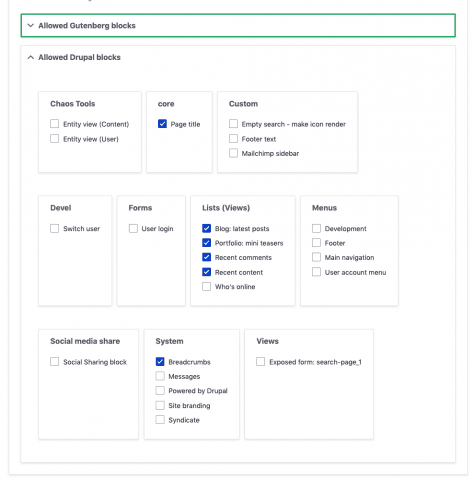Uncheck the Breadcrumbs checkbox
This screenshot has height=480, width=474.
point(160,362)
